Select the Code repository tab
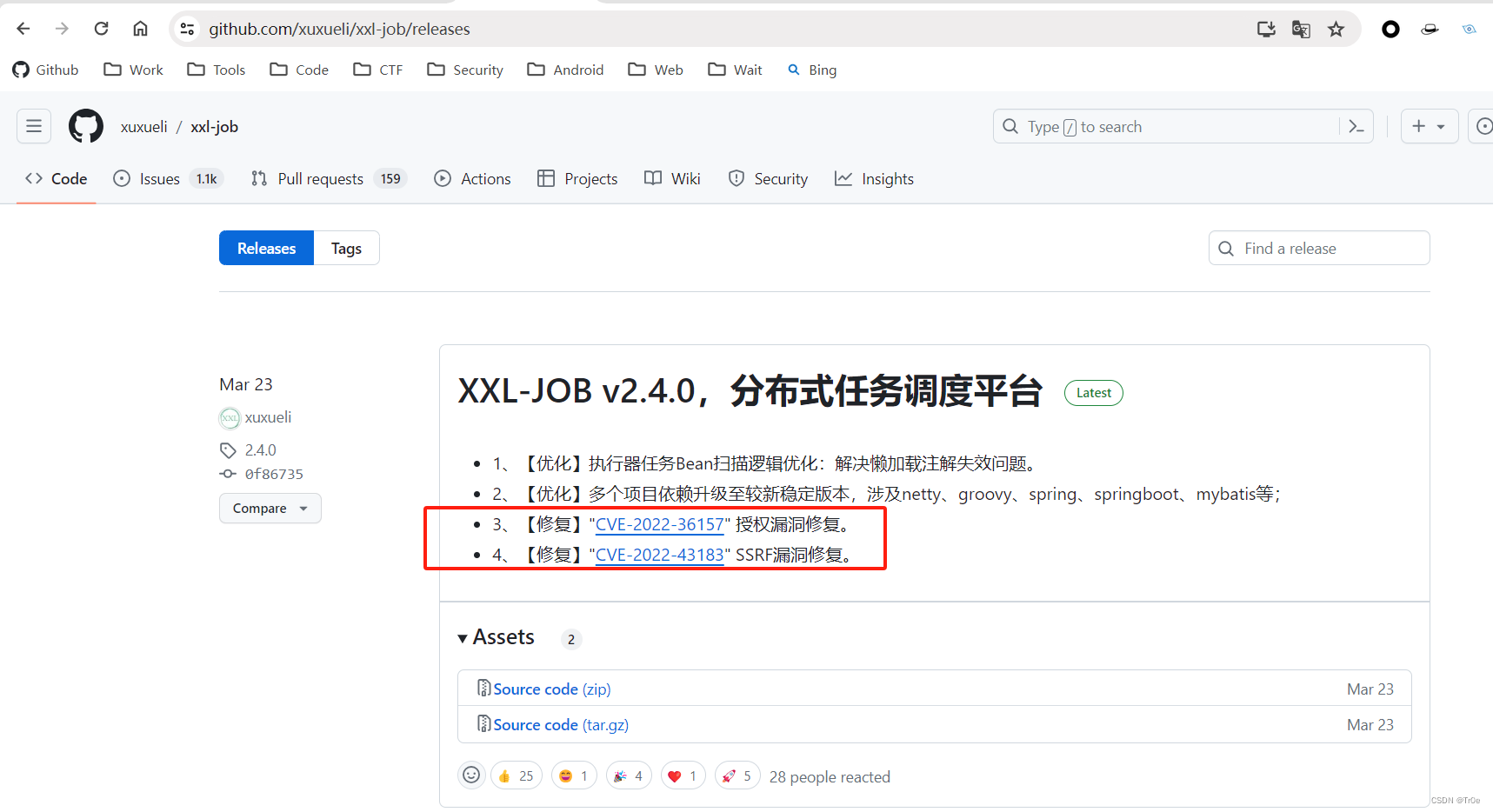This screenshot has height=812, width=1493. click(57, 178)
